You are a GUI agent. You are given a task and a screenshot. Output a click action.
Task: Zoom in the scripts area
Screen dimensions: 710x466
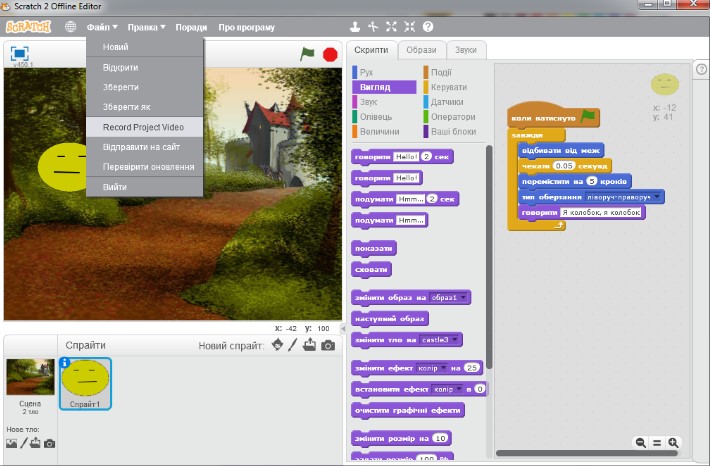coord(673,442)
